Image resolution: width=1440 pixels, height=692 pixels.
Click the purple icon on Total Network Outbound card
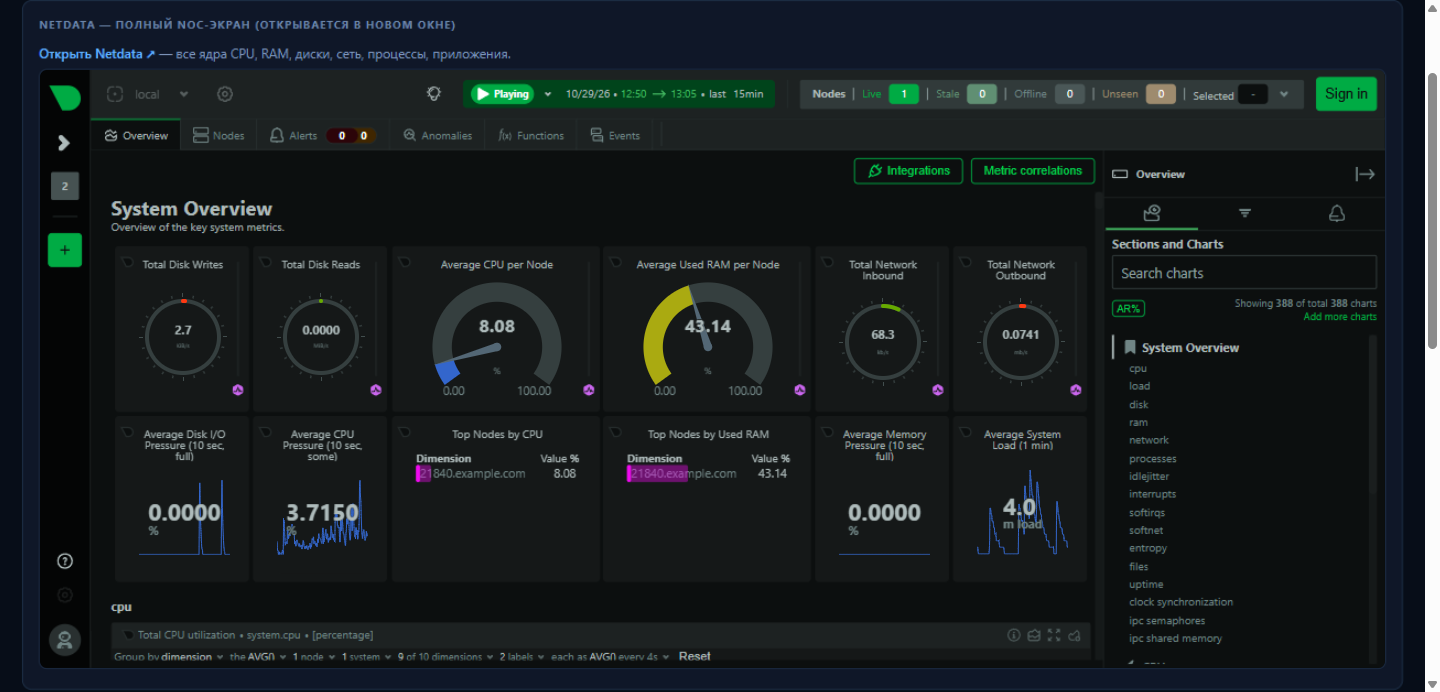tap(1076, 390)
